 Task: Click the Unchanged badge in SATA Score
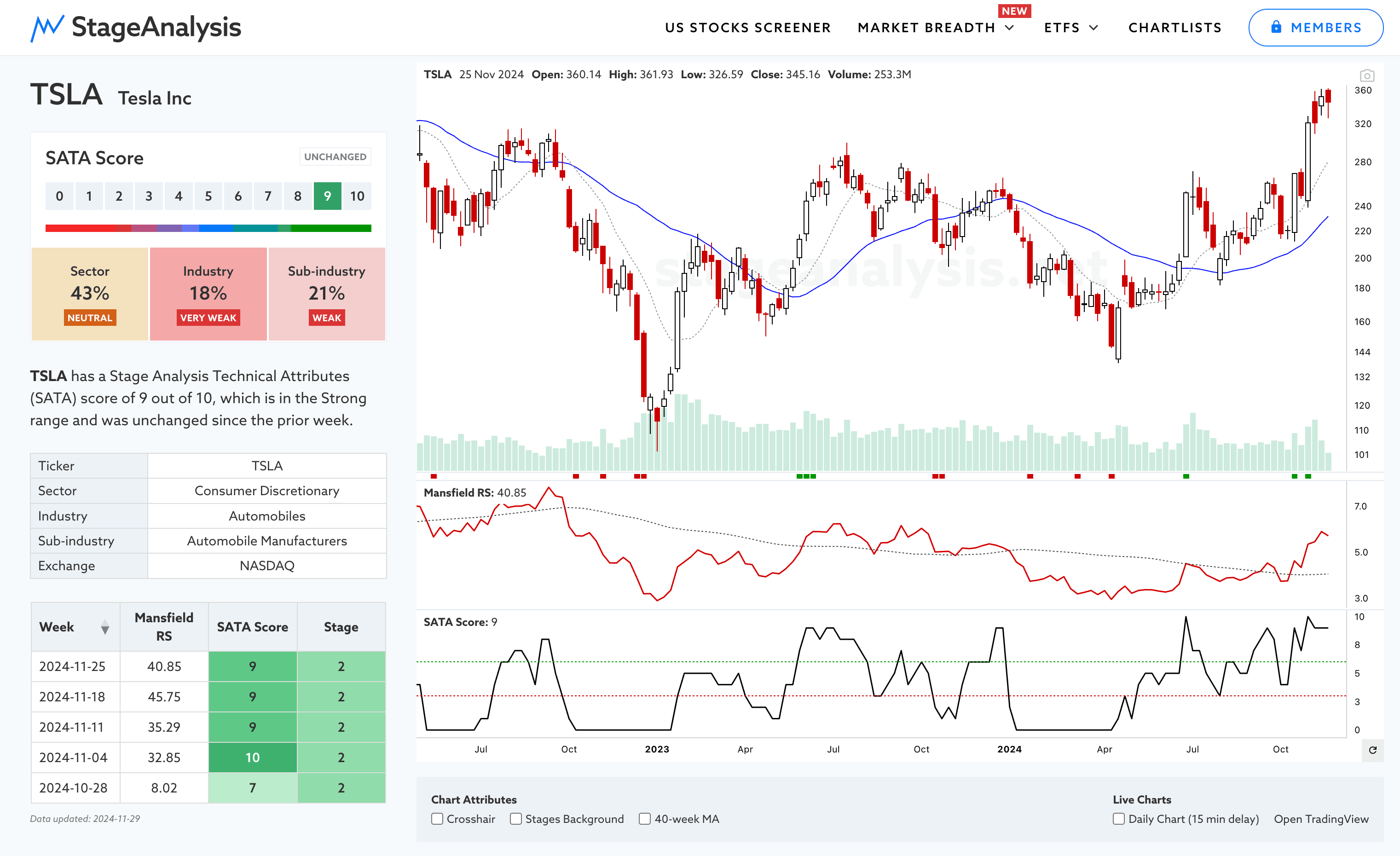(335, 157)
